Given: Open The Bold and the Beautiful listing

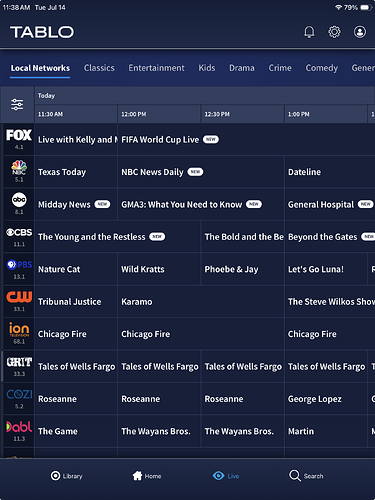Looking at the screenshot, I should click(243, 237).
